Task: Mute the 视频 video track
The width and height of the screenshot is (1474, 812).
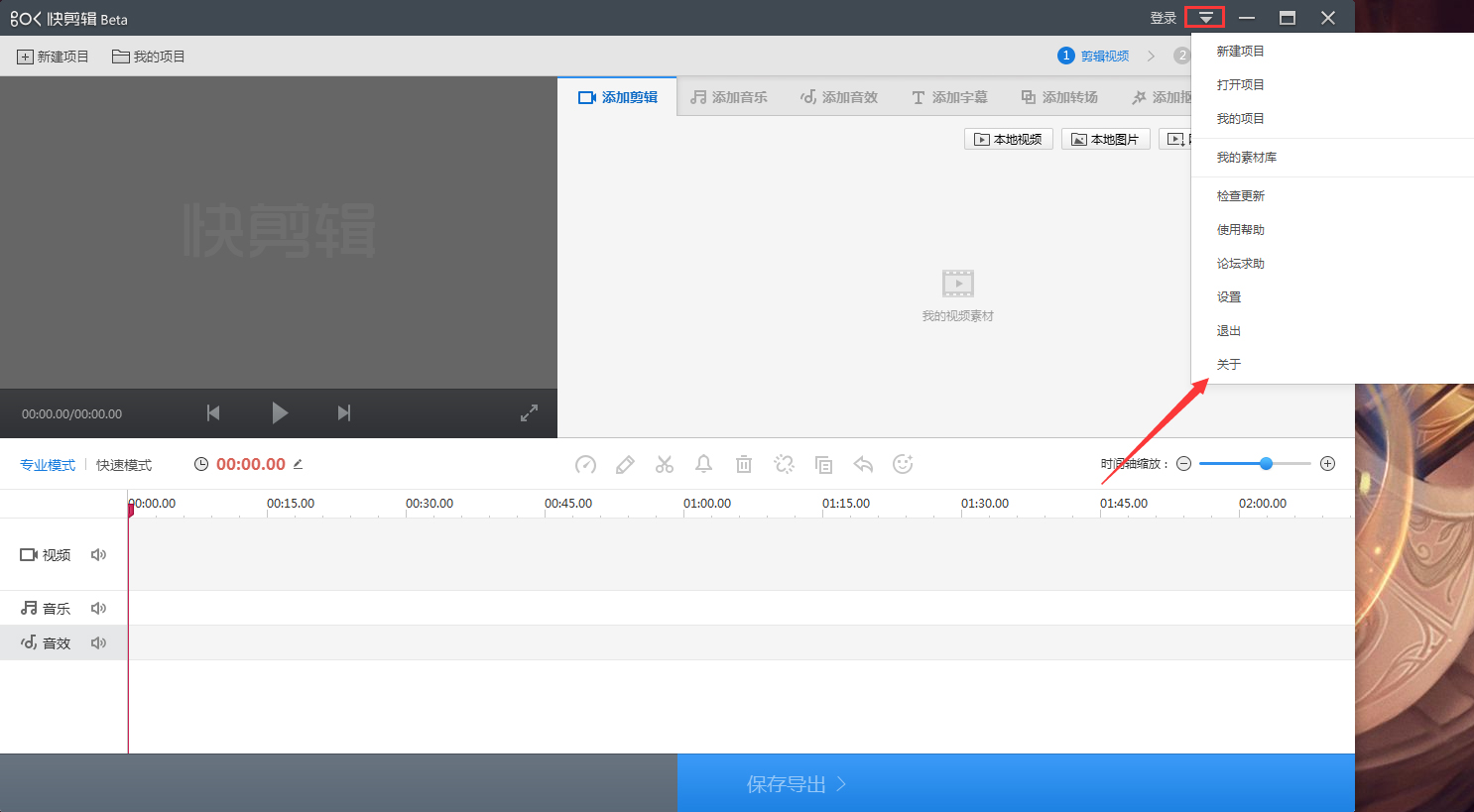Action: (x=98, y=554)
